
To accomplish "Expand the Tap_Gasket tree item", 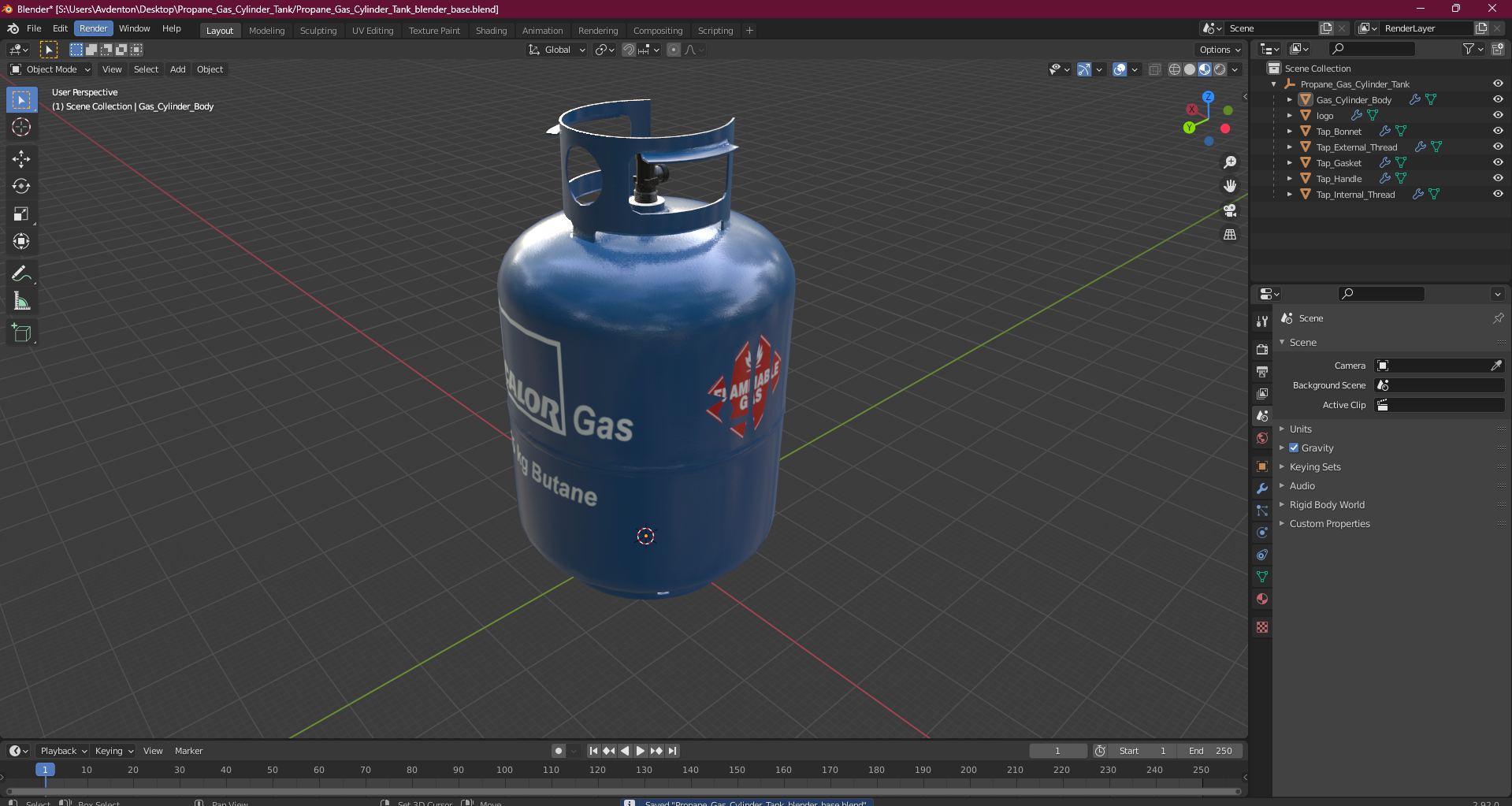I will (1289, 162).
